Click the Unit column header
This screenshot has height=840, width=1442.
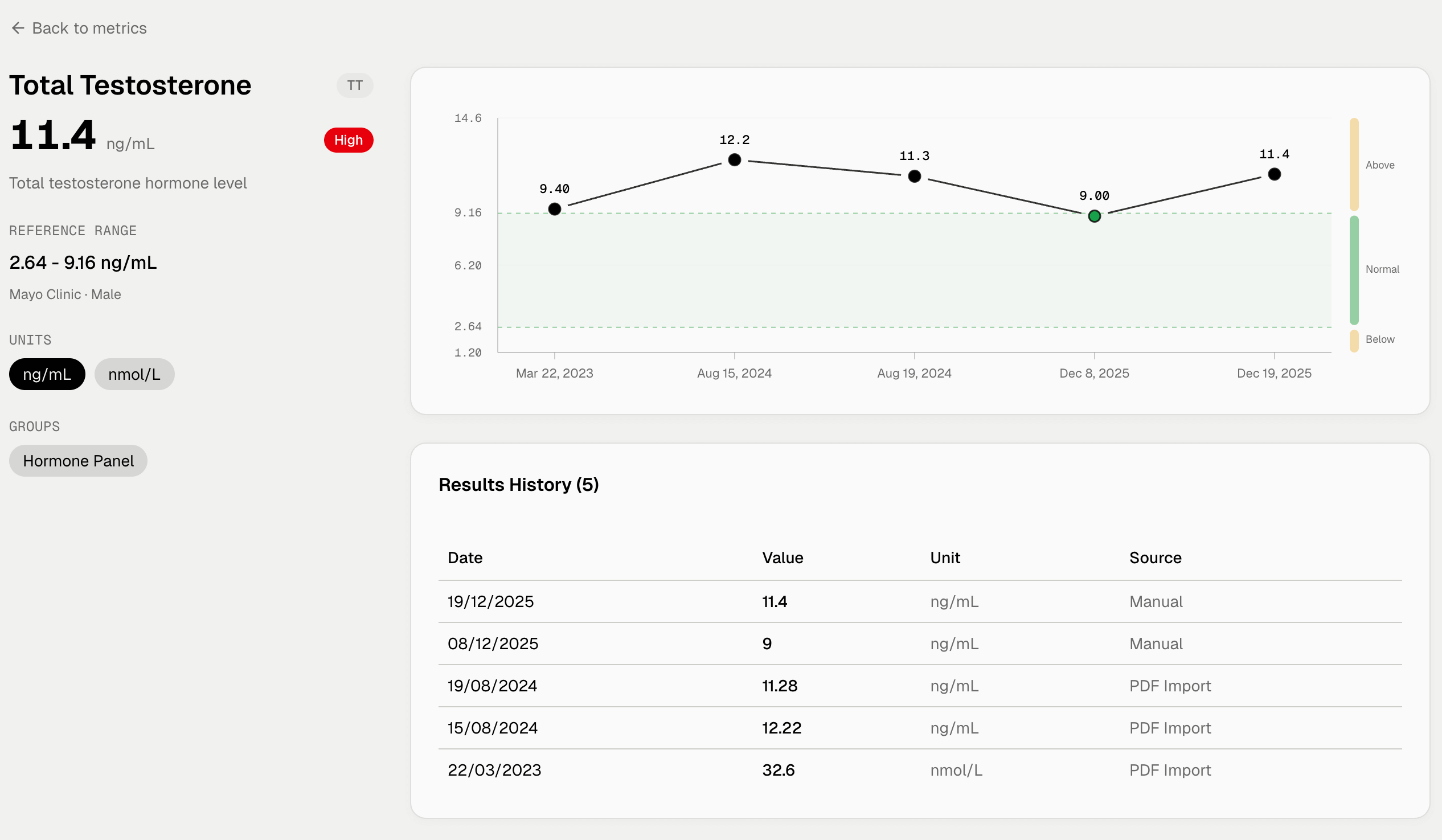click(945, 558)
